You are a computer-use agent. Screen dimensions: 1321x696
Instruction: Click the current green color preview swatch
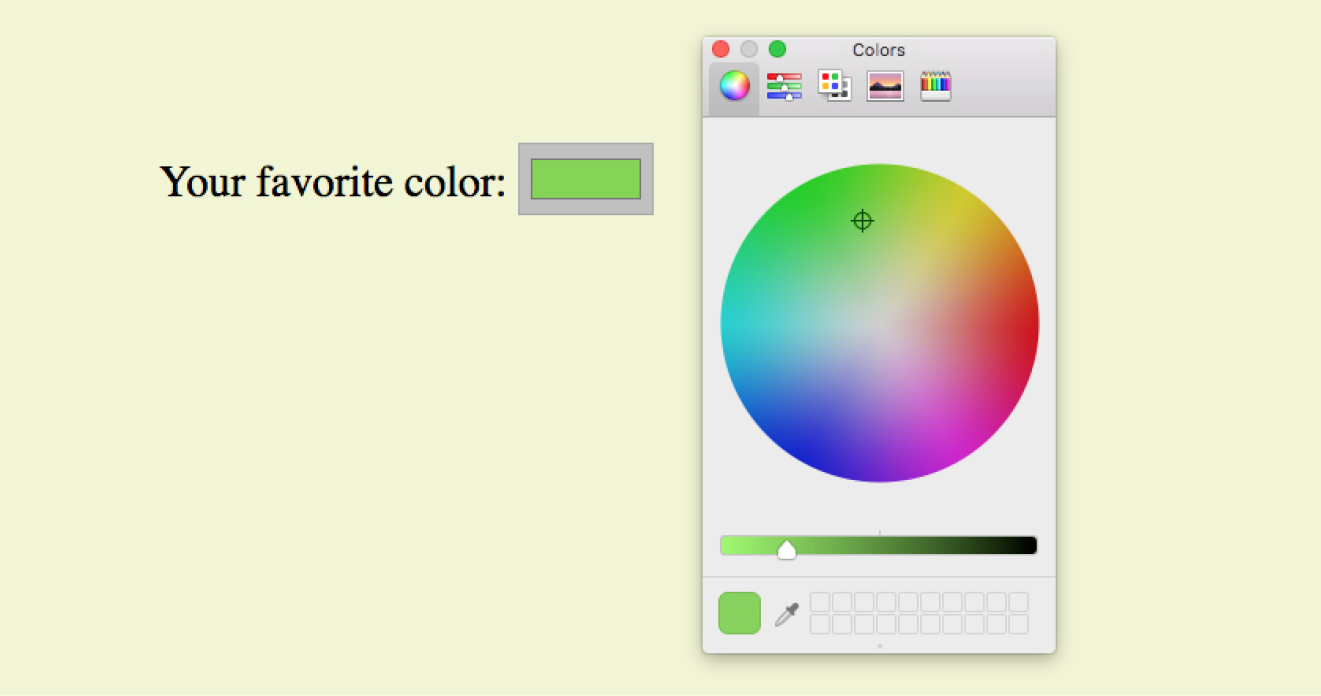739,613
